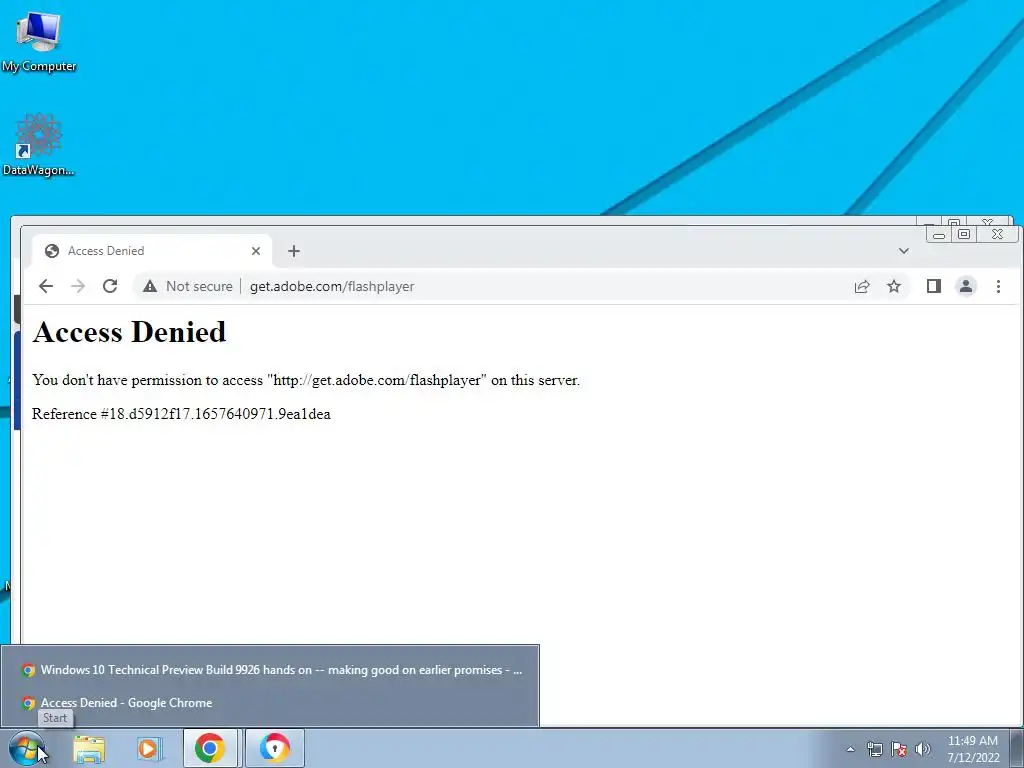
Task: Open a new tab with plus button
Action: [x=294, y=251]
